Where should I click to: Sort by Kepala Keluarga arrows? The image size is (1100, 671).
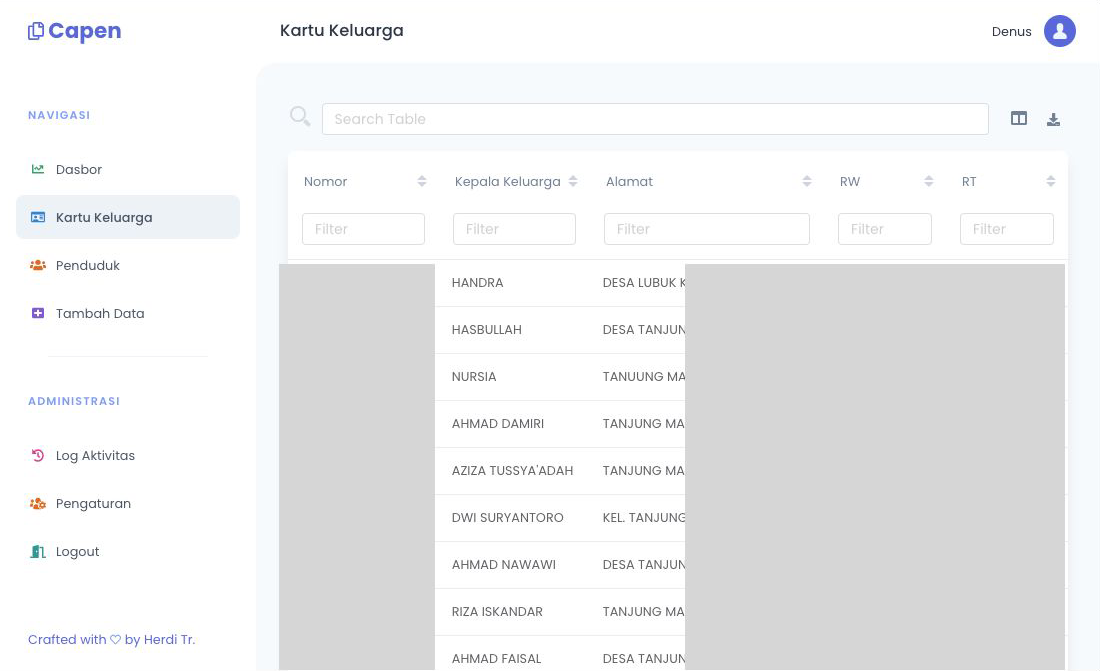[573, 181]
